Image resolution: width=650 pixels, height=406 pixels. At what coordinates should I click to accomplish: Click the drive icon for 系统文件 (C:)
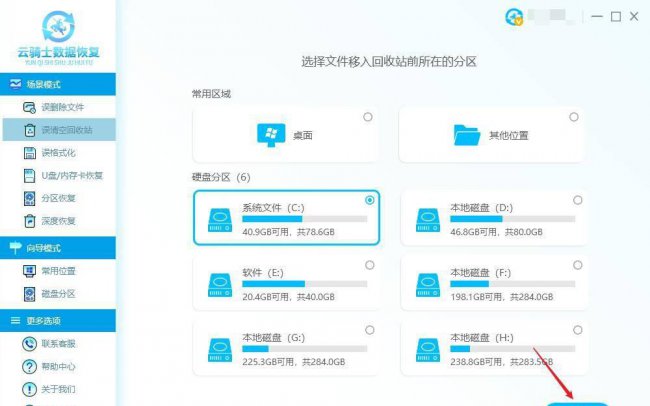220,220
